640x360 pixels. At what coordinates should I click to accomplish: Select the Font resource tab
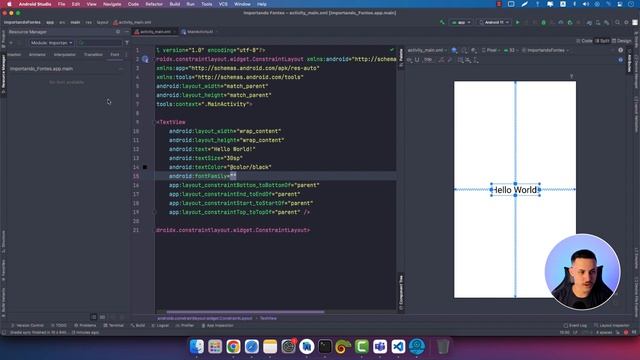pyautogui.click(x=115, y=54)
